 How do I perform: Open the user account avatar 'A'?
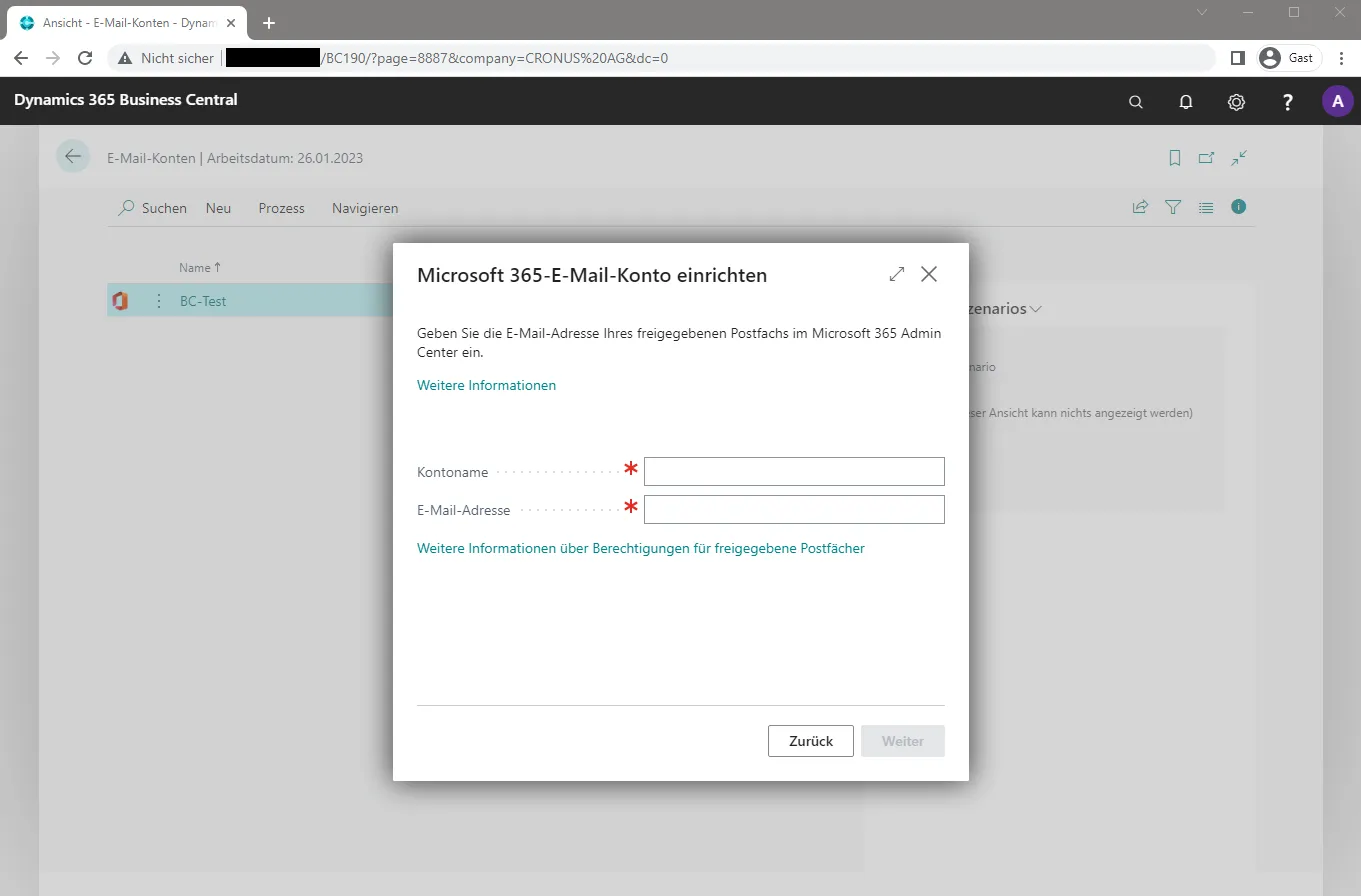tap(1338, 101)
